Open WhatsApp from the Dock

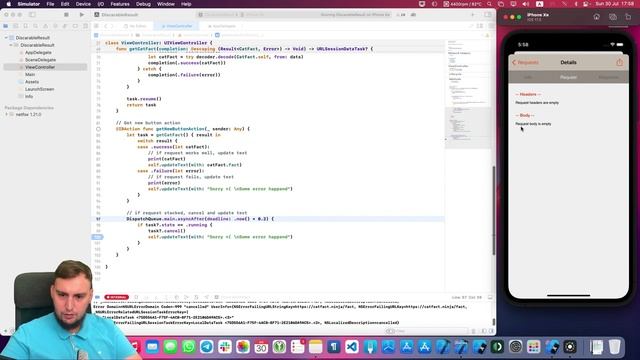click(x=189, y=347)
